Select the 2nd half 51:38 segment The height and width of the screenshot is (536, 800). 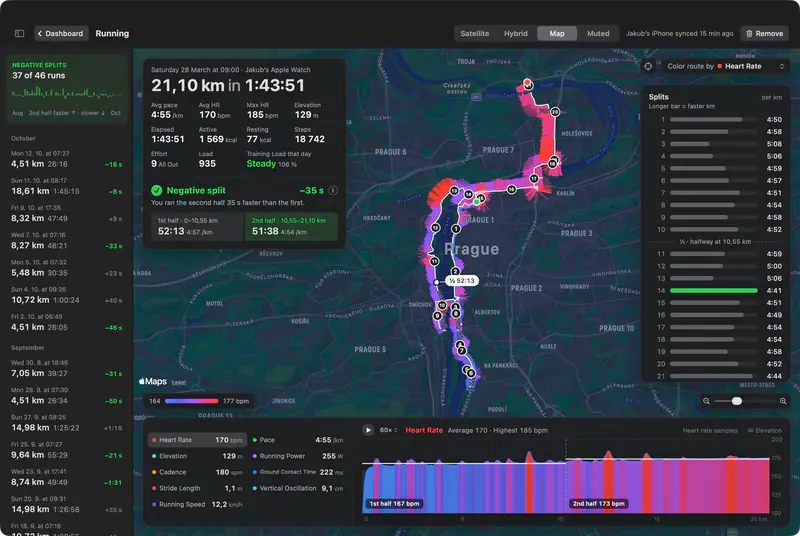tap(291, 226)
